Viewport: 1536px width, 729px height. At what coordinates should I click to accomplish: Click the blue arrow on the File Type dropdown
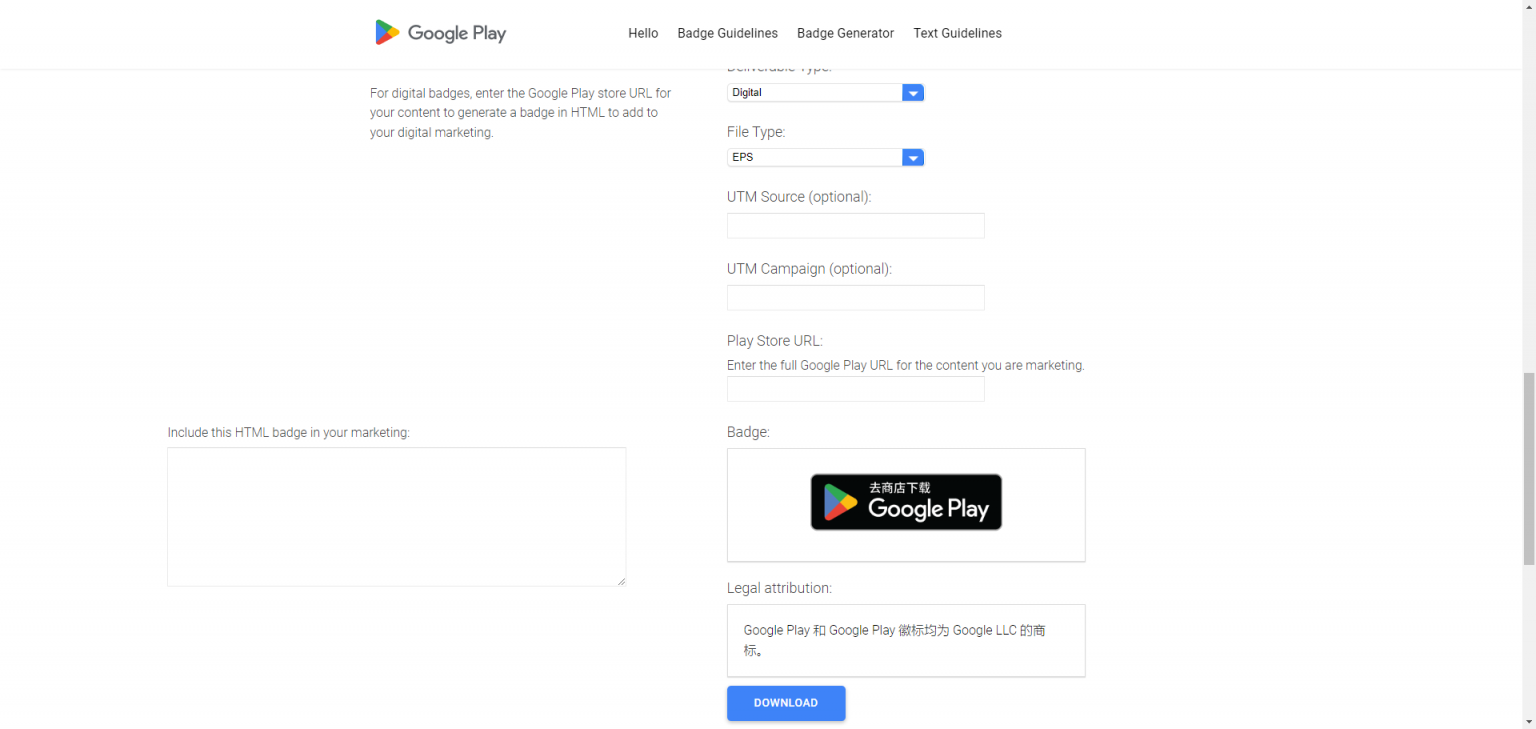click(912, 157)
